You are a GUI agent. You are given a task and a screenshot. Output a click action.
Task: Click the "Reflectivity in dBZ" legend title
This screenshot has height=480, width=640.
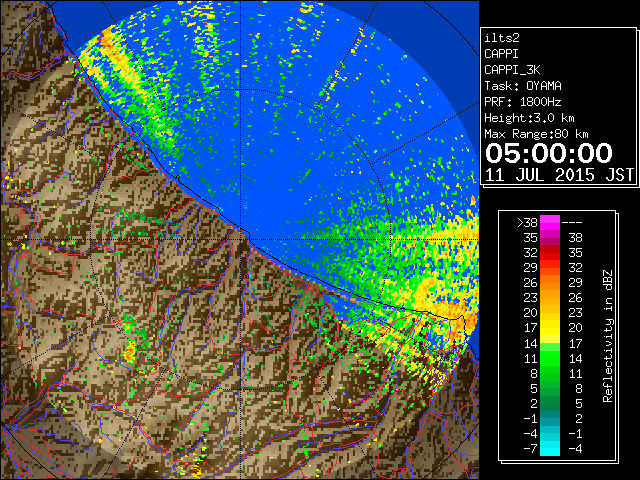tap(608, 336)
